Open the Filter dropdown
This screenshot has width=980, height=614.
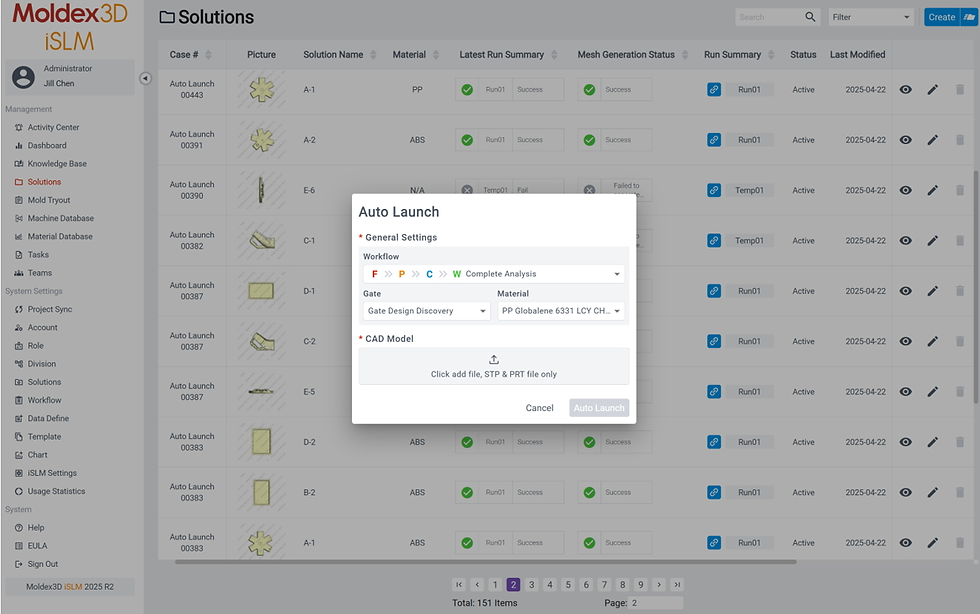[871, 17]
